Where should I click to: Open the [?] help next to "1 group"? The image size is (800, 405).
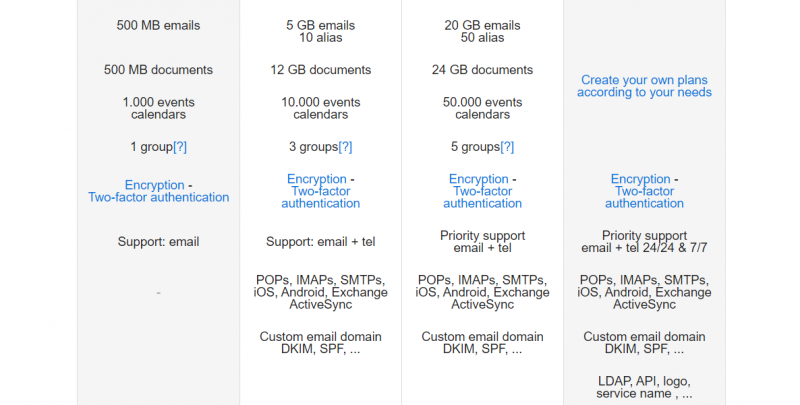click(180, 147)
